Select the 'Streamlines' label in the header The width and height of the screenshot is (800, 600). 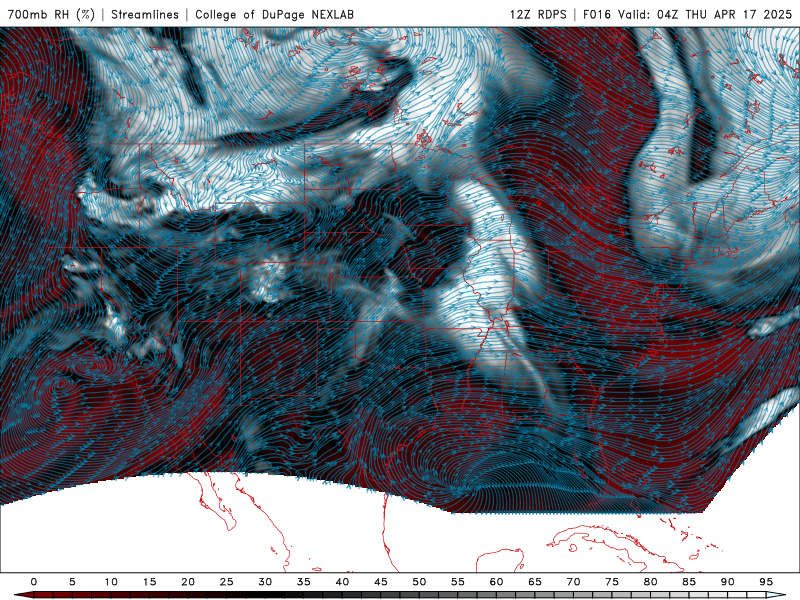tap(145, 14)
